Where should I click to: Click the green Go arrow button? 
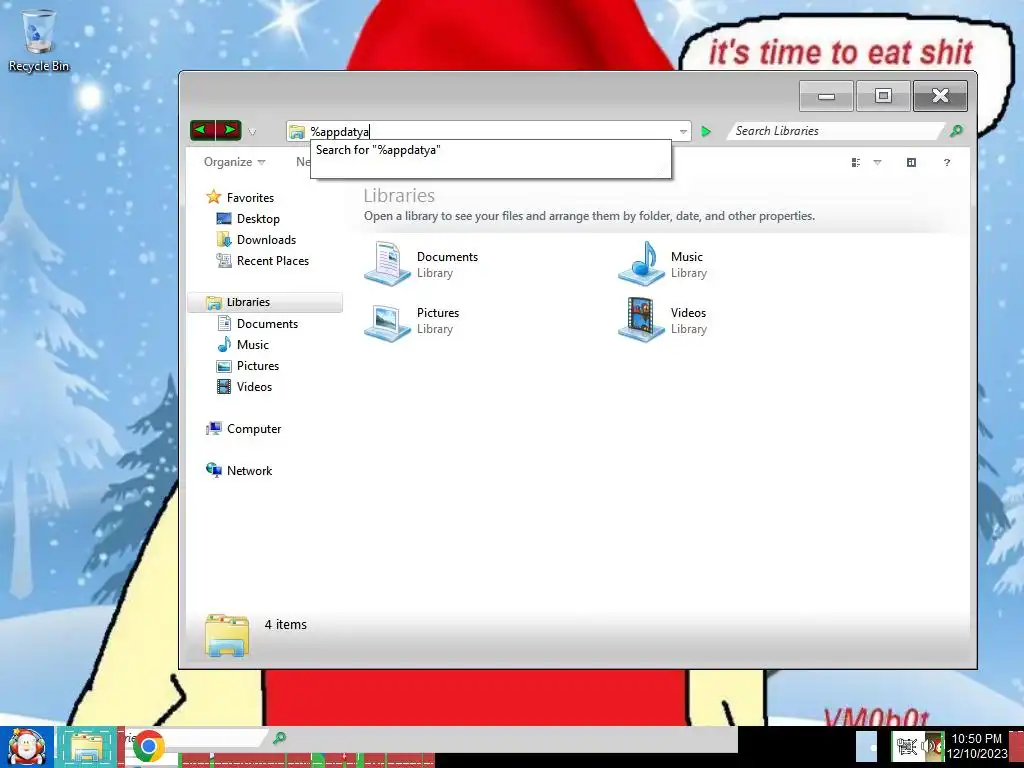pyautogui.click(x=706, y=131)
